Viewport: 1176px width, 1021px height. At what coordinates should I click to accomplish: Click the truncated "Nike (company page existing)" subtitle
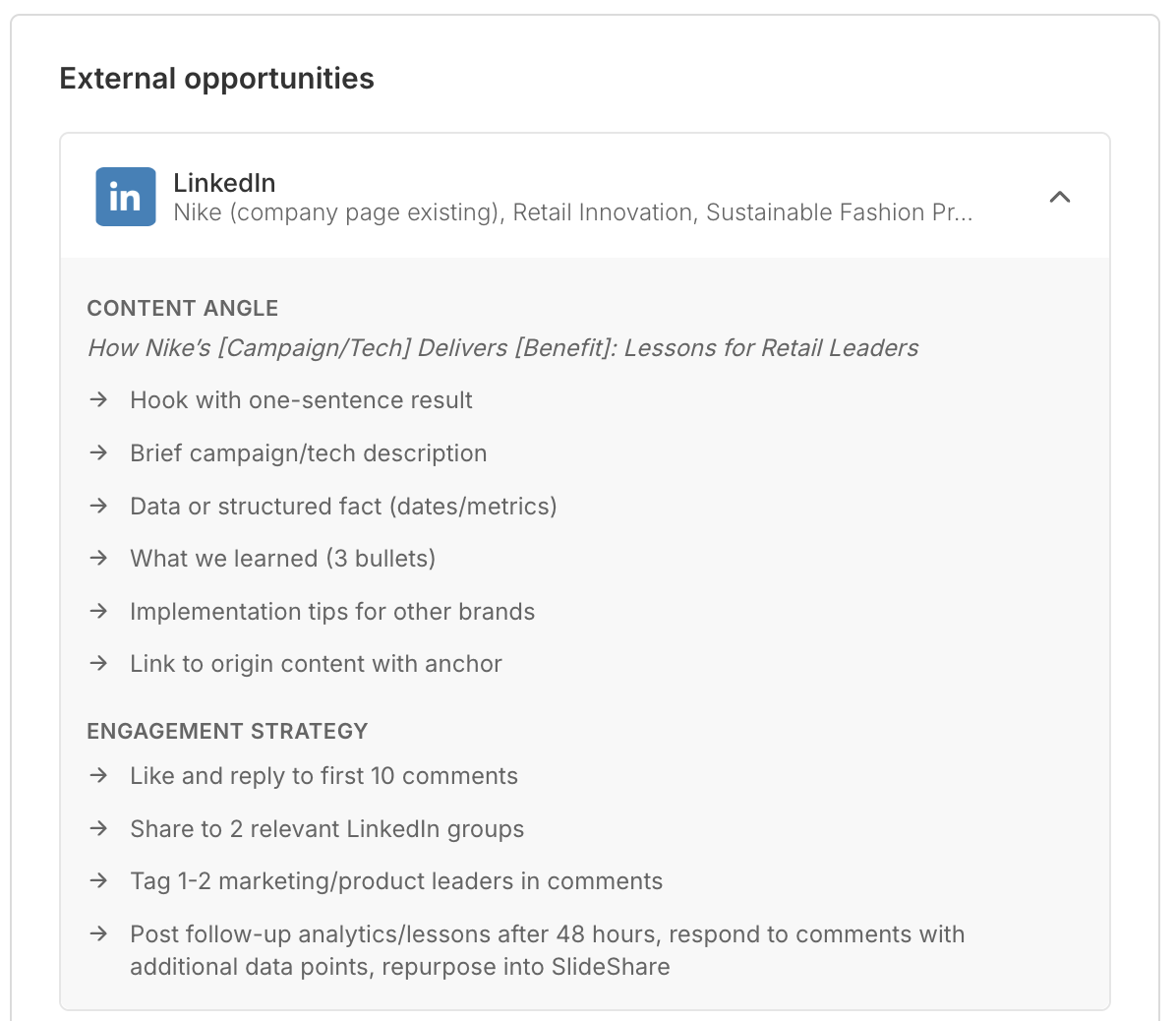tap(572, 212)
